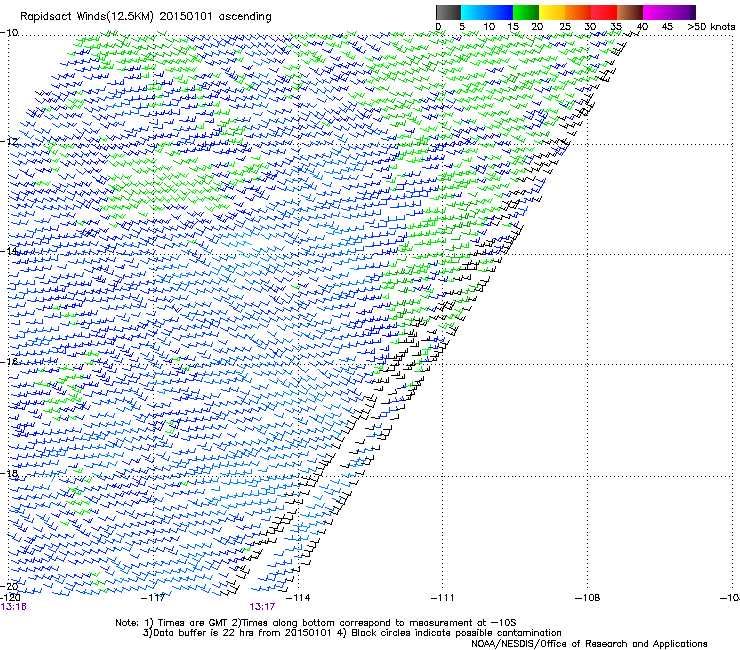
Task: Click the brown 35-40 knots legend swatch
Action: coord(630,12)
